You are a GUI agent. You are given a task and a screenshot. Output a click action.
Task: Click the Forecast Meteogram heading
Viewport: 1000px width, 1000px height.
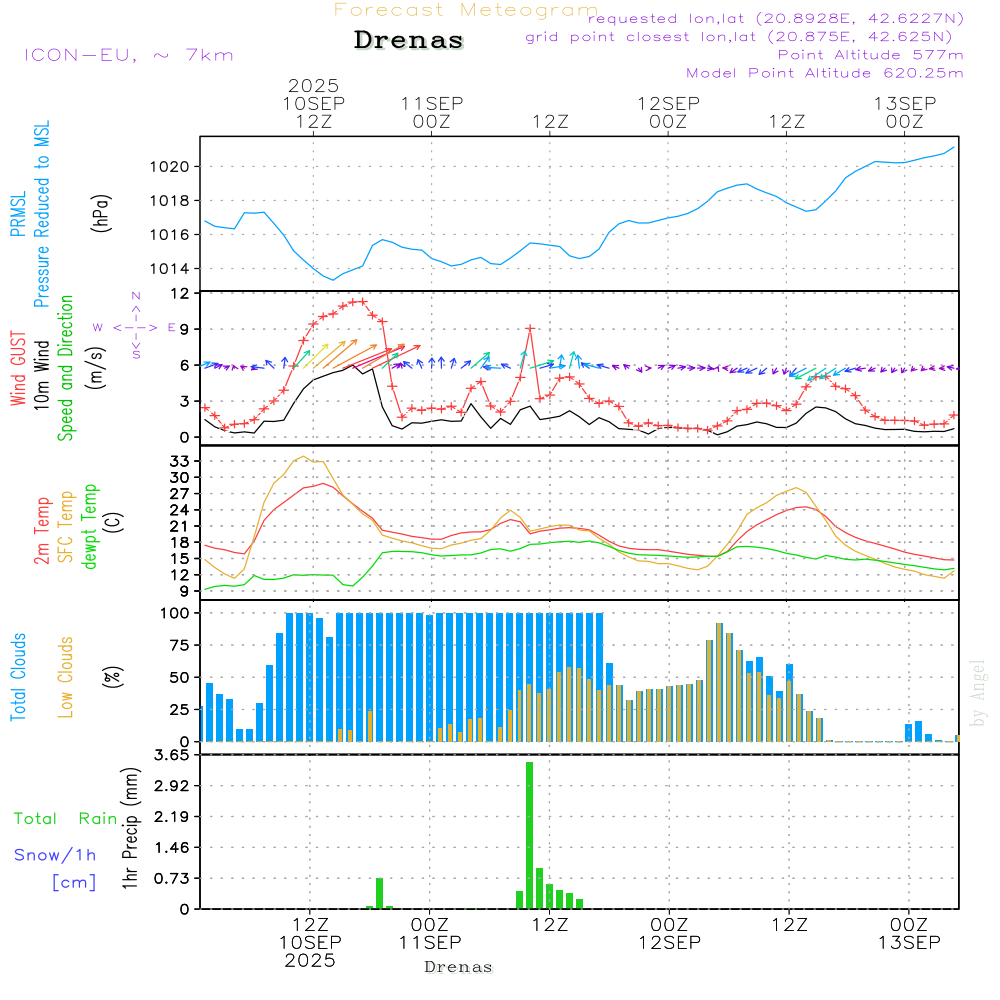(x=466, y=10)
